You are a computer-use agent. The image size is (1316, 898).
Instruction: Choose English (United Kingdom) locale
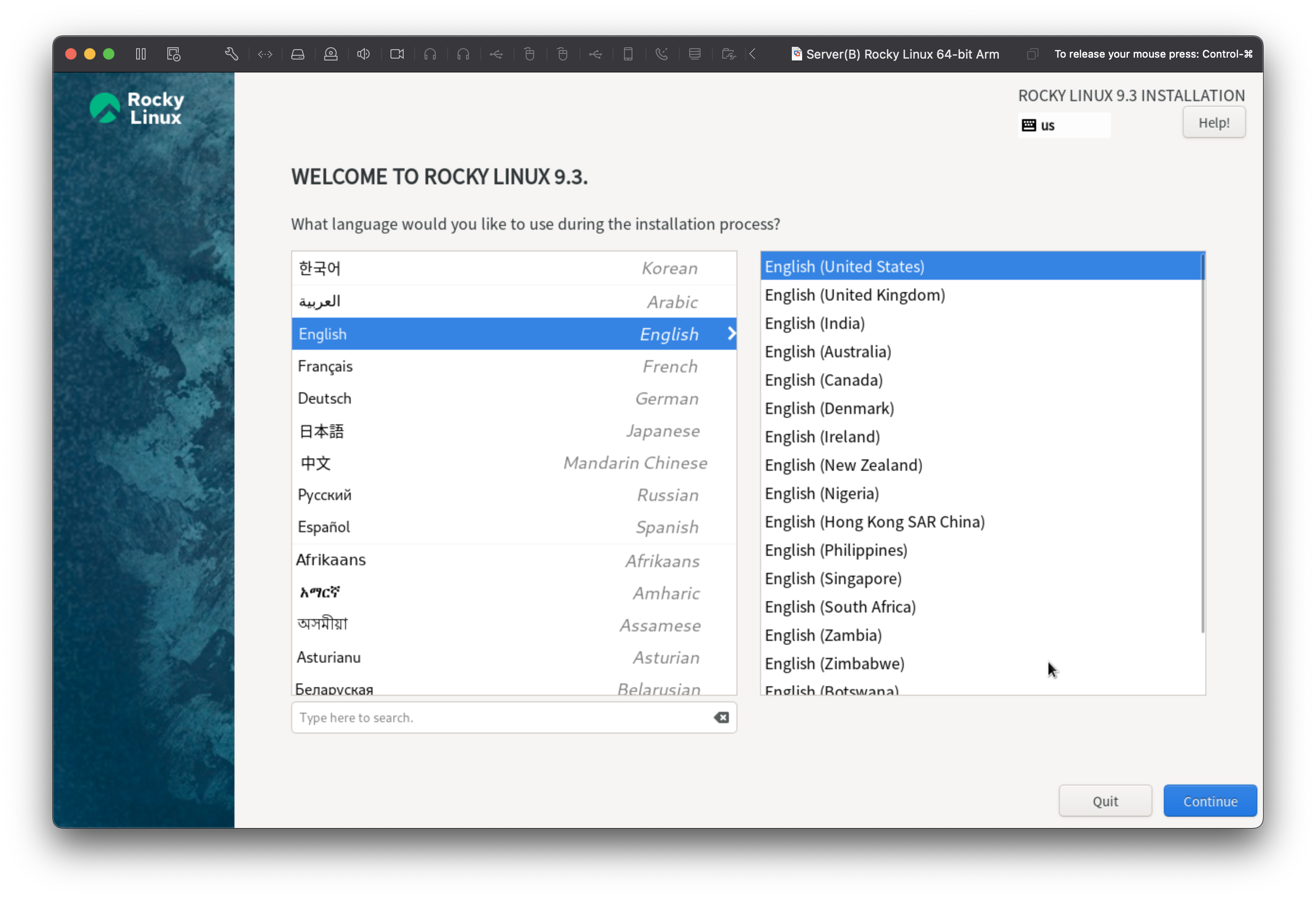coord(855,295)
